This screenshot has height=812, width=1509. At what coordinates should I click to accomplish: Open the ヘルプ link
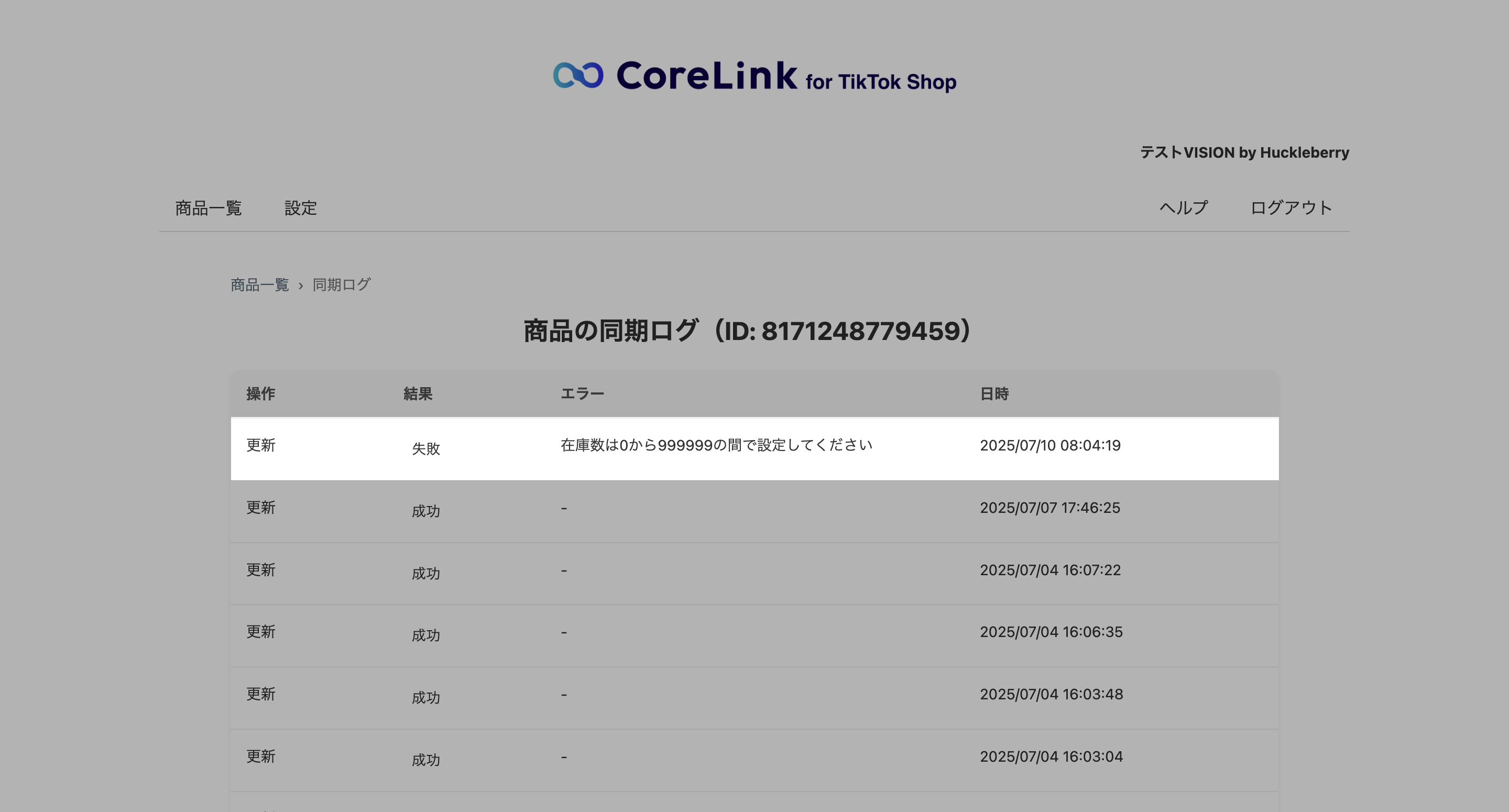click(1183, 208)
